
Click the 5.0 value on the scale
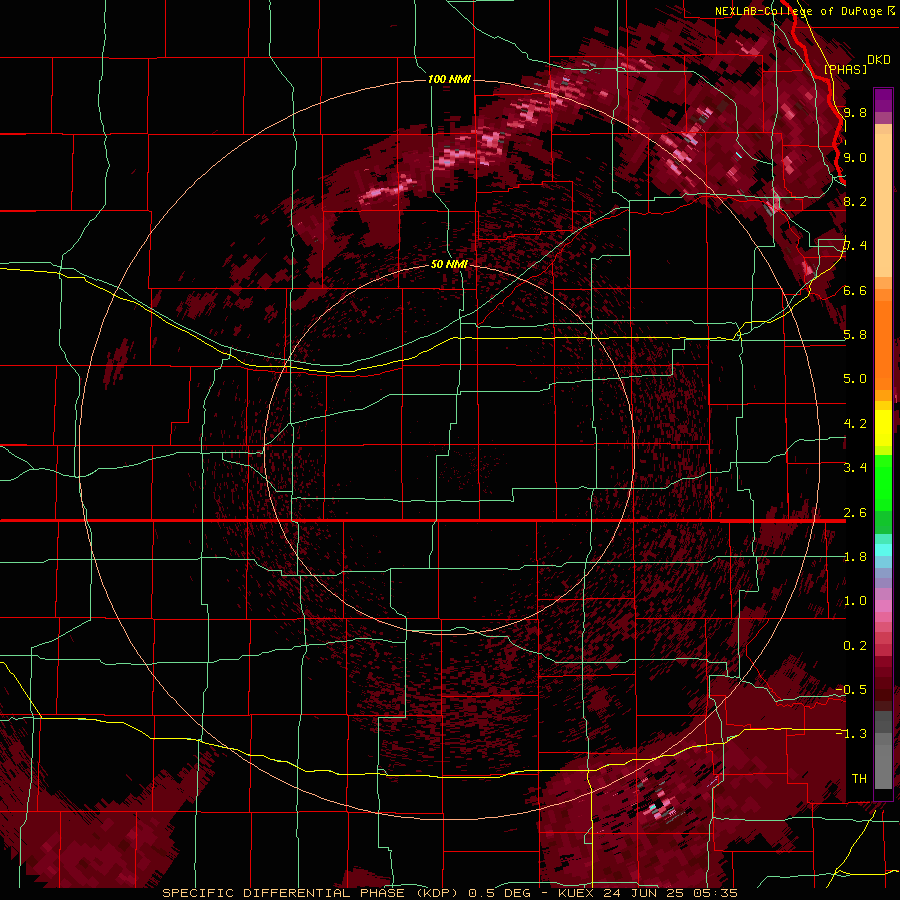click(x=855, y=379)
